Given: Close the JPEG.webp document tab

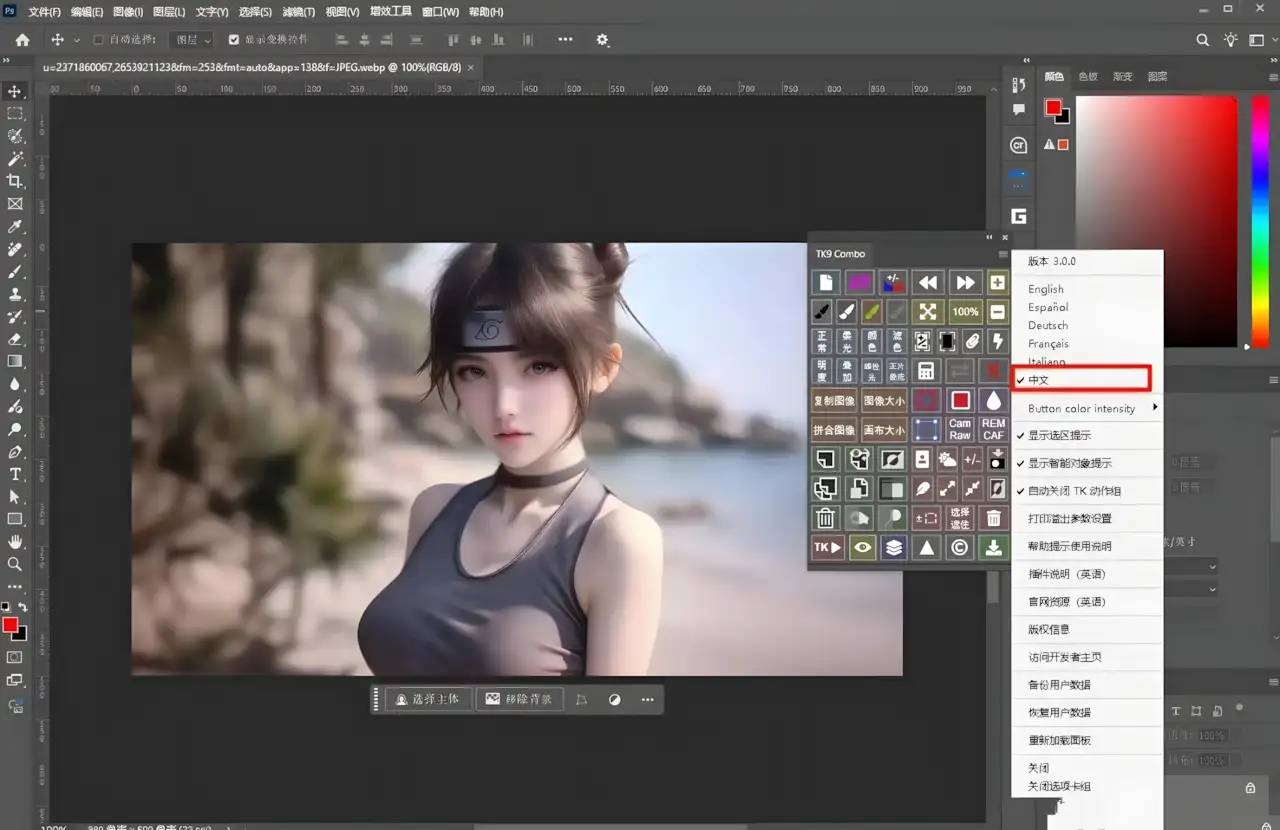Looking at the screenshot, I should [472, 68].
